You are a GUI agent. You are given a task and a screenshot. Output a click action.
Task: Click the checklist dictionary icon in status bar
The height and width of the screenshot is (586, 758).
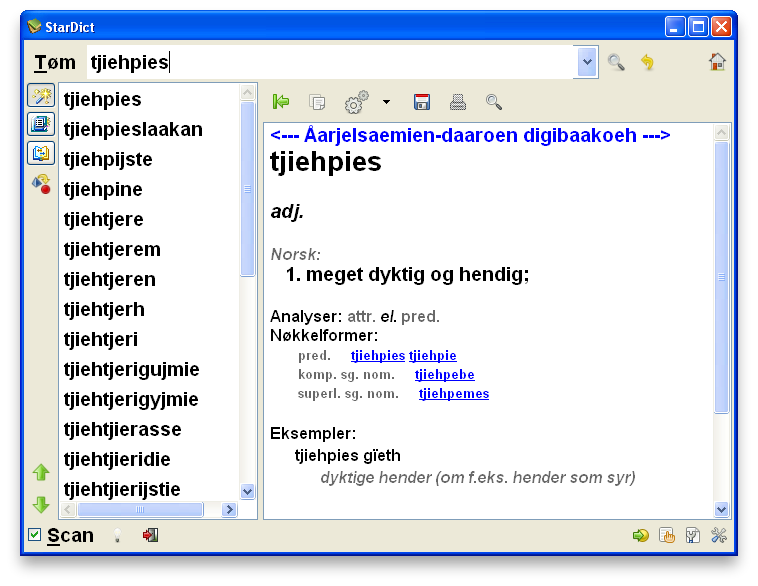[693, 535]
